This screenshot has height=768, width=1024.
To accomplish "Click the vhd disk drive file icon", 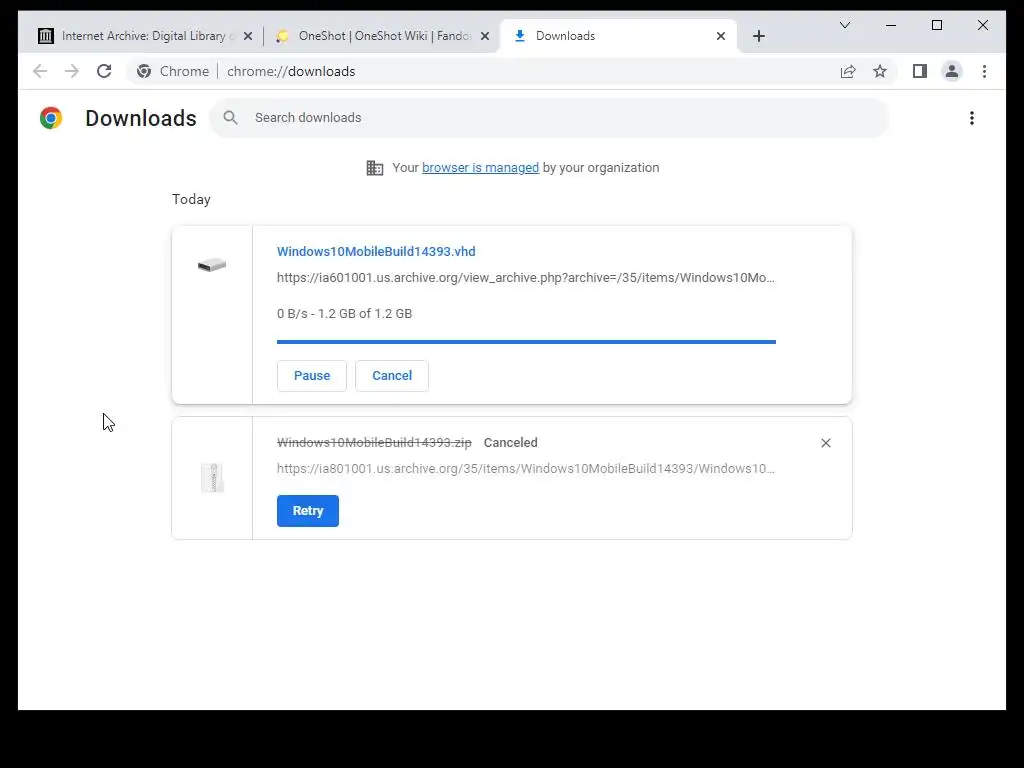I will [x=212, y=264].
